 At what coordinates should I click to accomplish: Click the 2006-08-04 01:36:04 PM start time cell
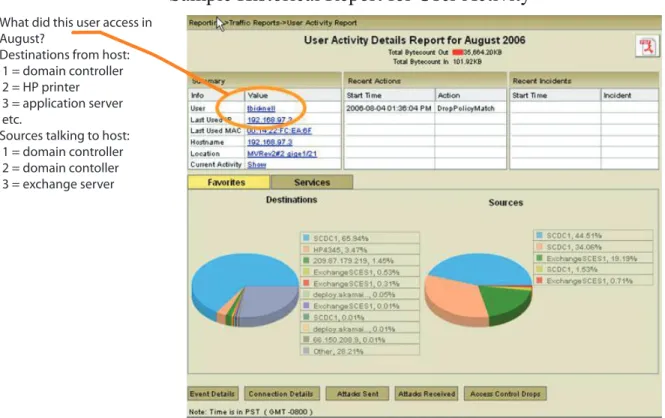click(388, 109)
